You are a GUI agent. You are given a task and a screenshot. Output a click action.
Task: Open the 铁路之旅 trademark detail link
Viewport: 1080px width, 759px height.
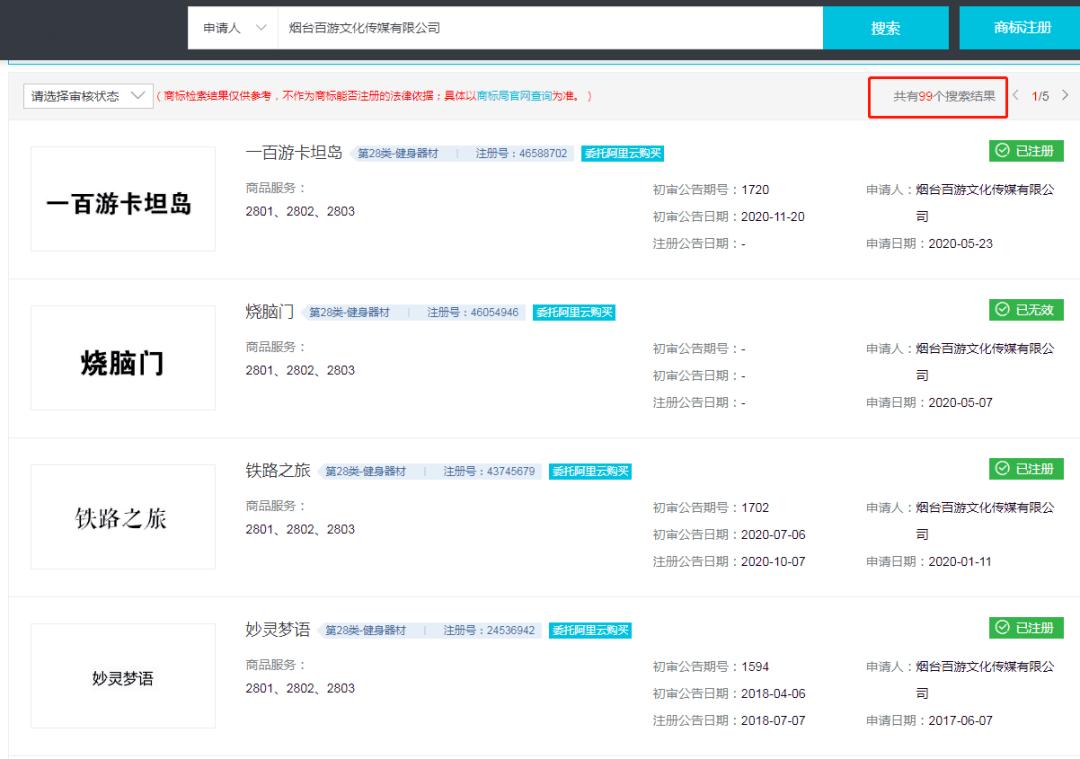(275, 469)
